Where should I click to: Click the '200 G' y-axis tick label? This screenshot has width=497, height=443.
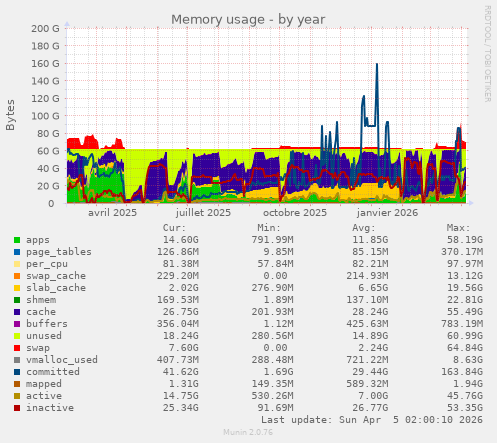click(x=45, y=29)
